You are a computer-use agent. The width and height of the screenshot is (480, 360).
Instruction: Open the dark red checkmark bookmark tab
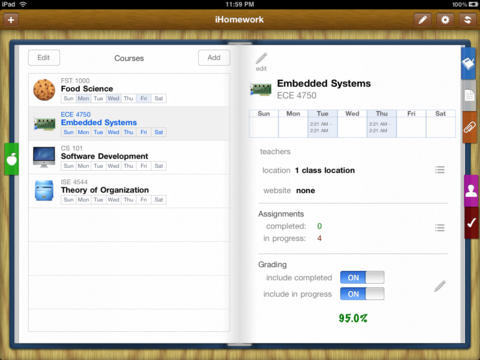471,223
